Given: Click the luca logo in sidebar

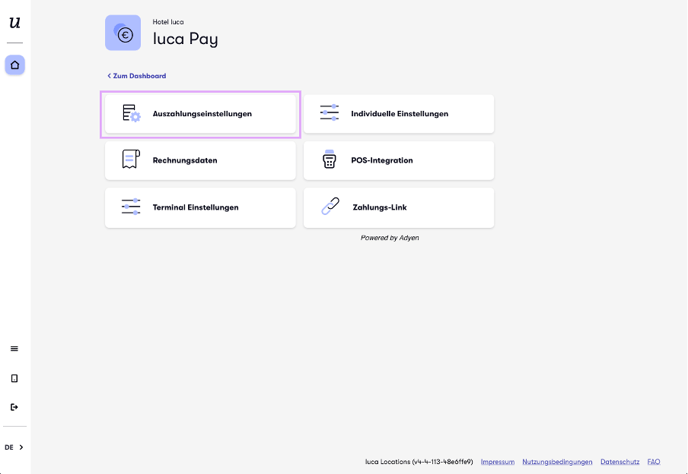Looking at the screenshot, I should pyautogui.click(x=15, y=22).
